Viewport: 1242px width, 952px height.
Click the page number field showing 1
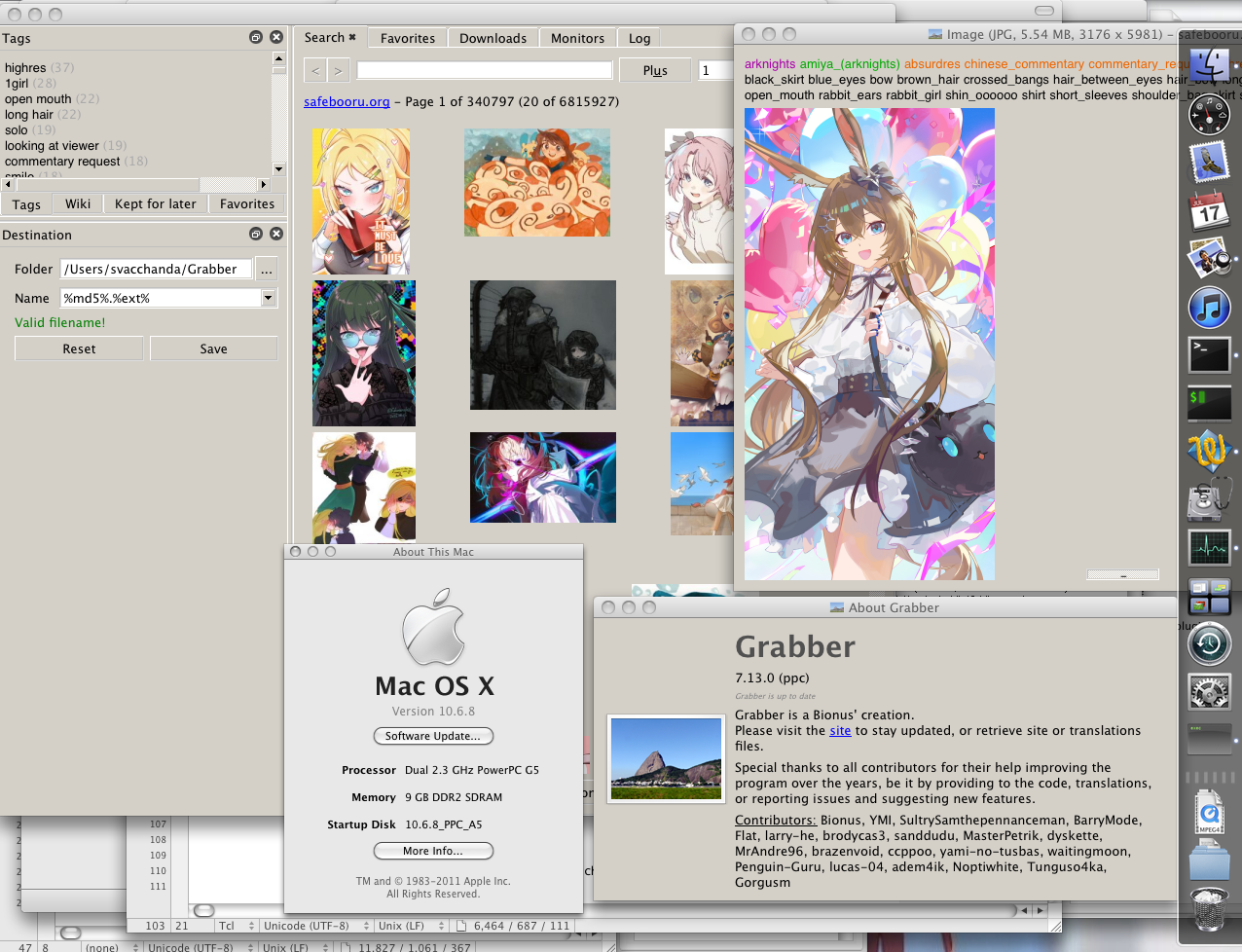[x=715, y=70]
